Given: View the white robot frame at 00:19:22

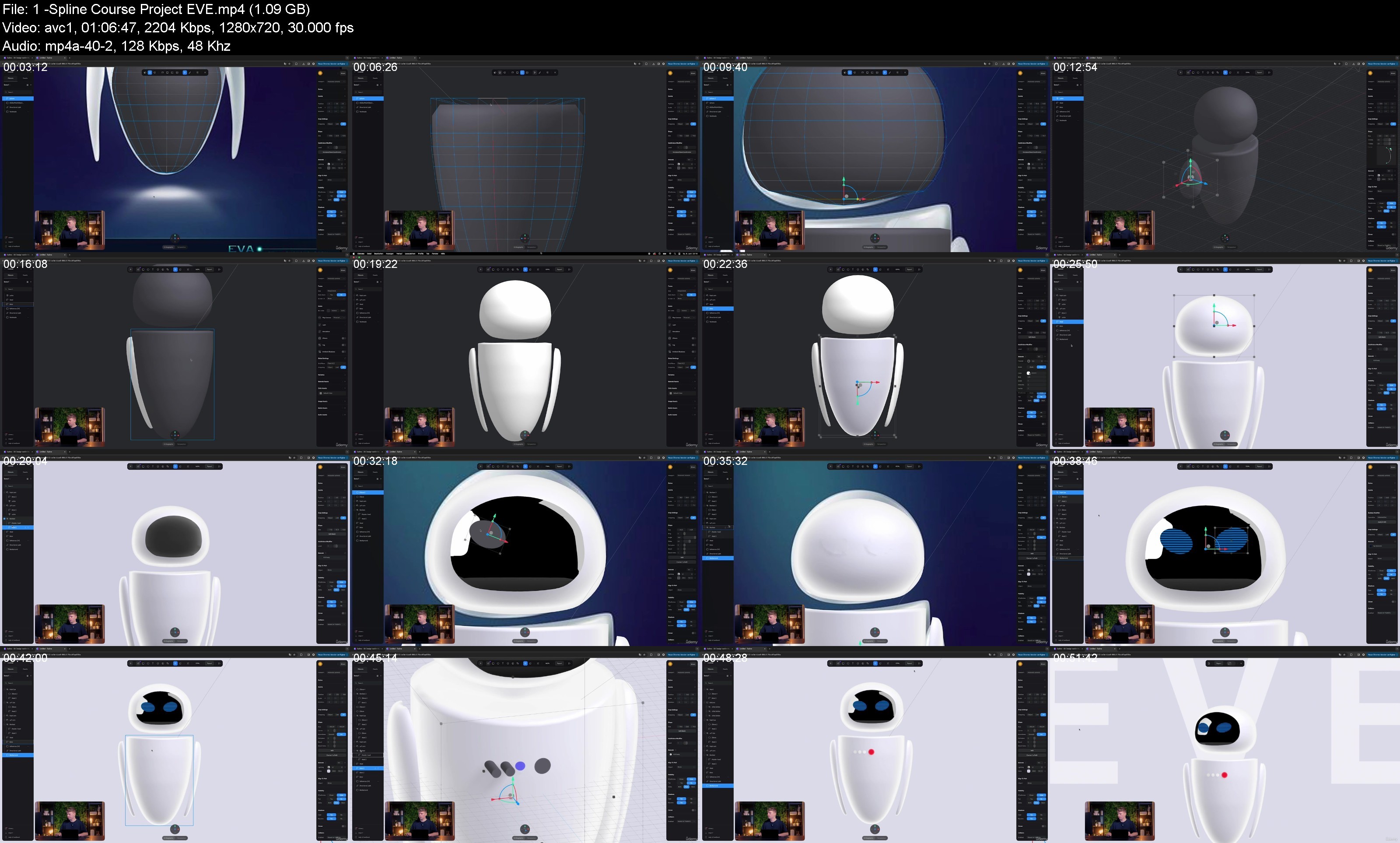Looking at the screenshot, I should [x=525, y=351].
